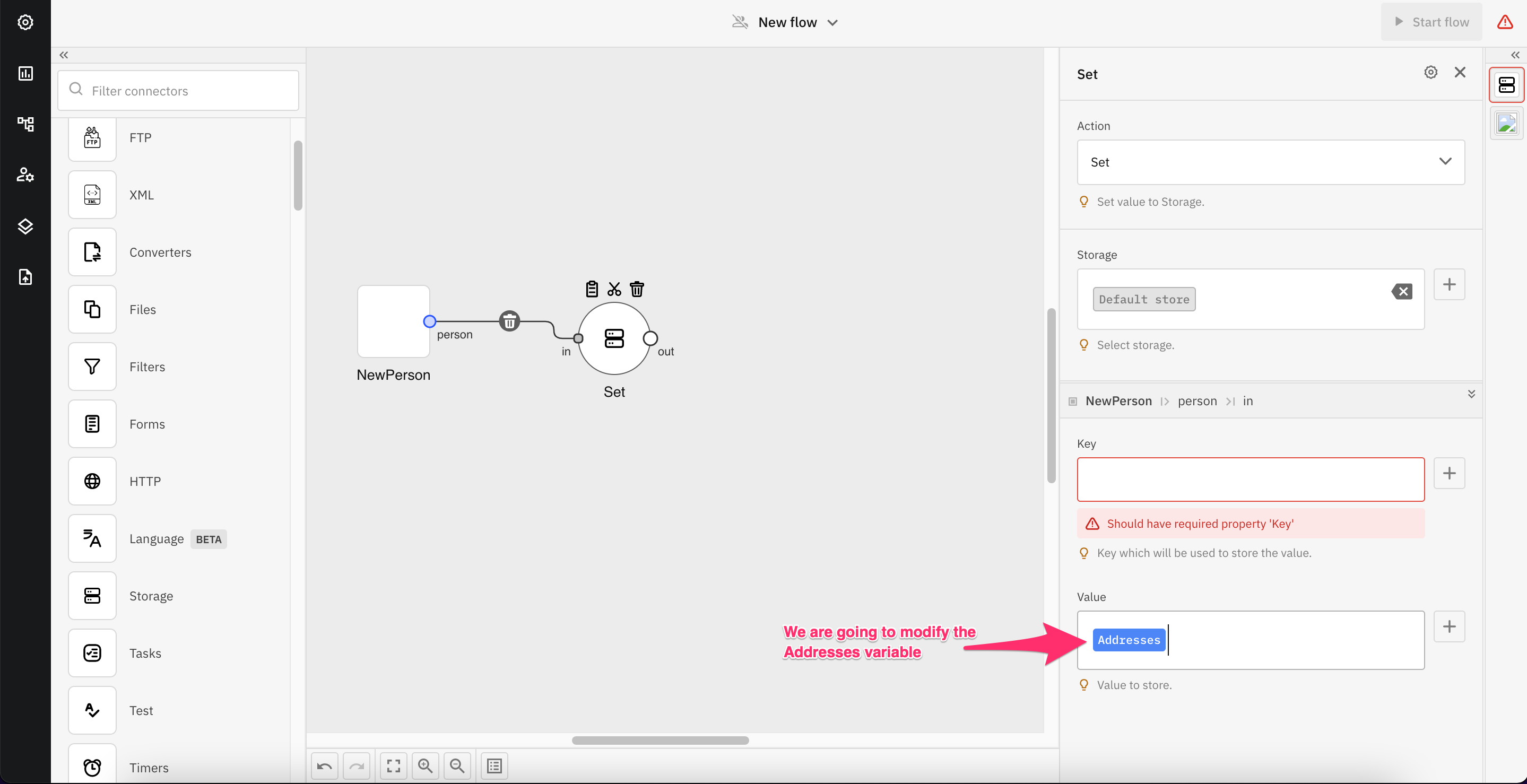Image resolution: width=1527 pixels, height=784 pixels.
Task: Delete the Set node with trash icon
Action: [637, 289]
